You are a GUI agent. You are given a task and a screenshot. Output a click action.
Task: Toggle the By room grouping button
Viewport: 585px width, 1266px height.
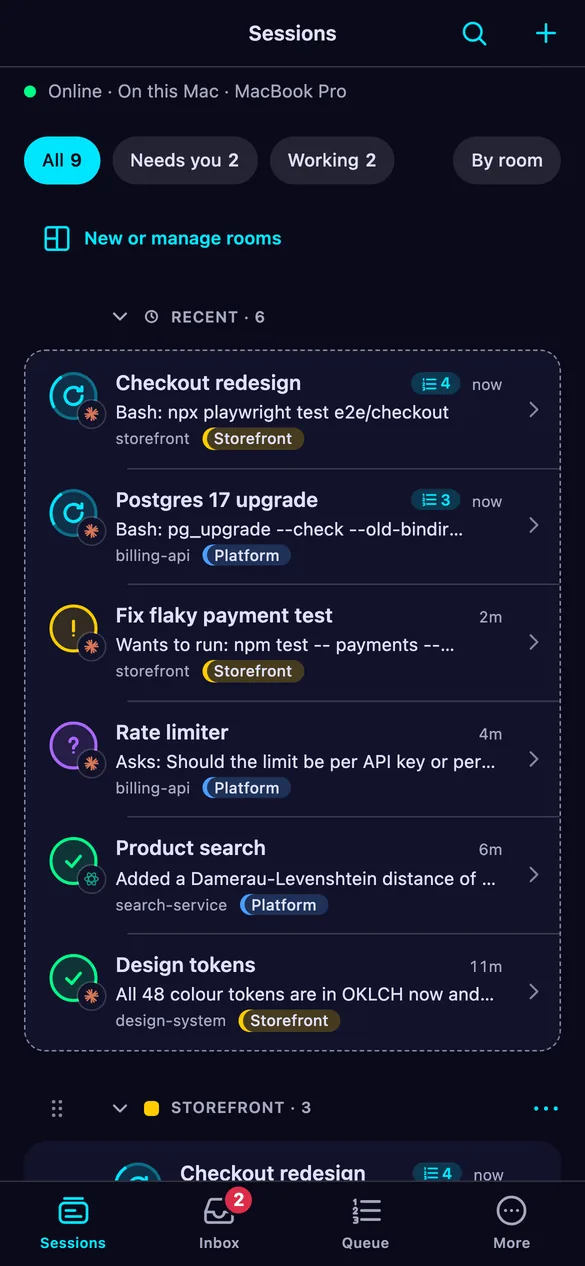pos(507,160)
